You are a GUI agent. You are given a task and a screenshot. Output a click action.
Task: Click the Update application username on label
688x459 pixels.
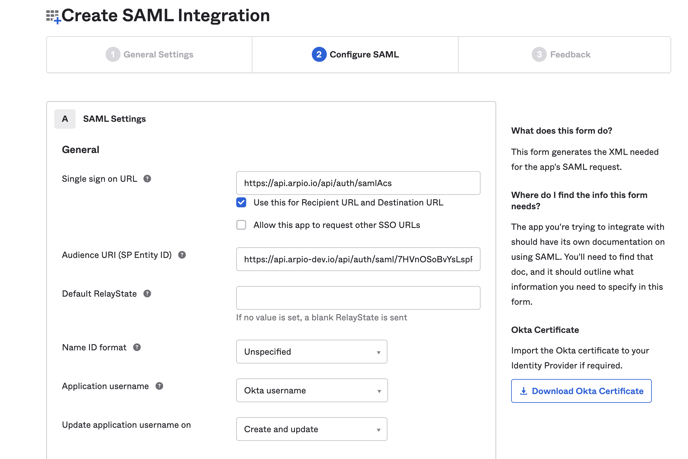126,425
